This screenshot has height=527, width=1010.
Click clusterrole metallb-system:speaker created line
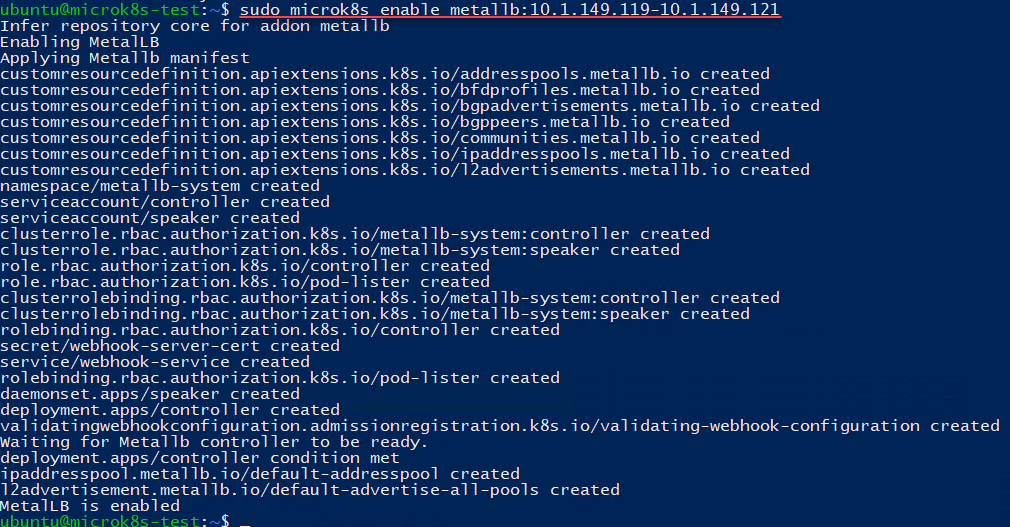click(x=340, y=250)
